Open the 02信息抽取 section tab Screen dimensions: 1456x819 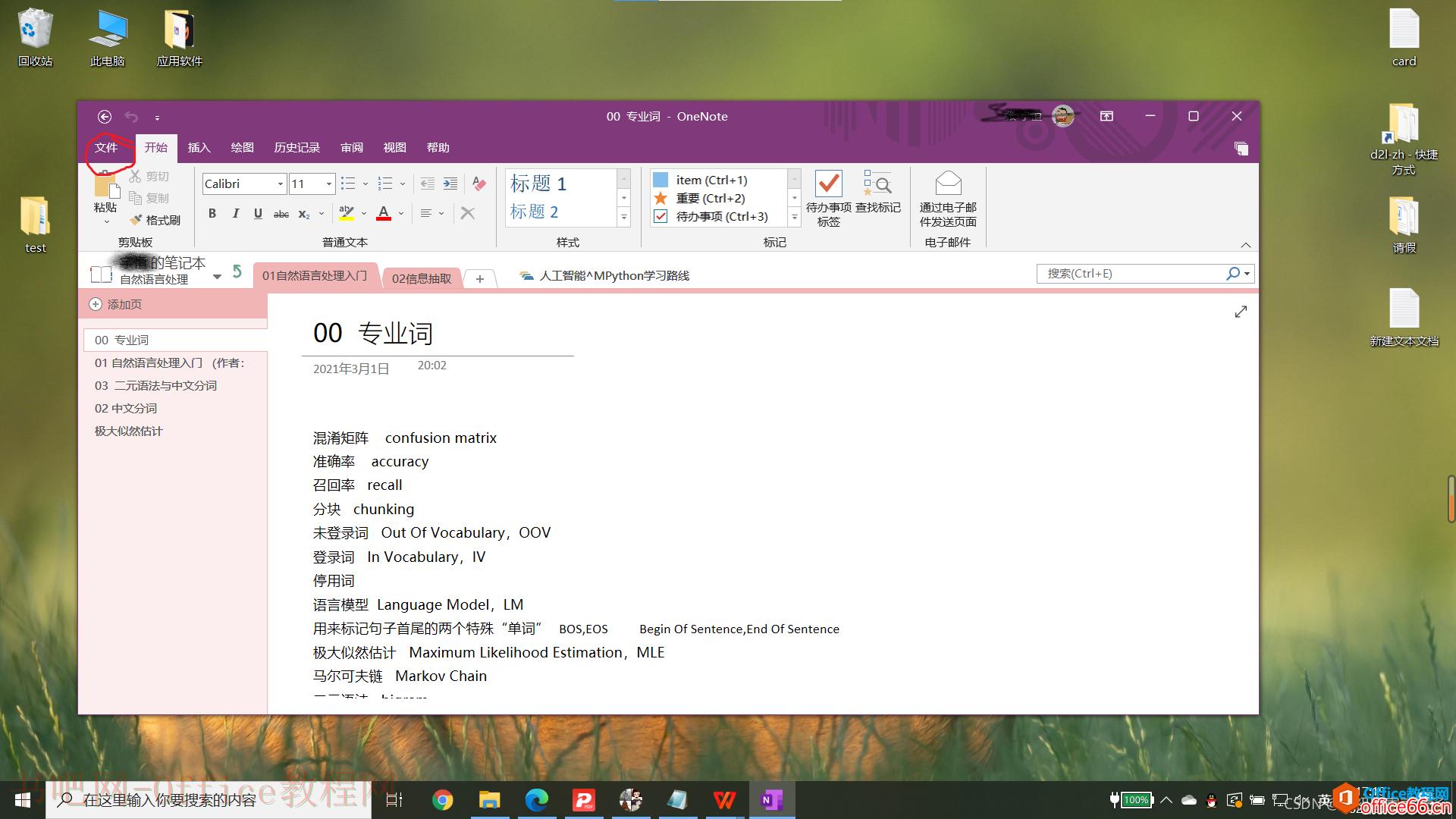pyautogui.click(x=422, y=278)
